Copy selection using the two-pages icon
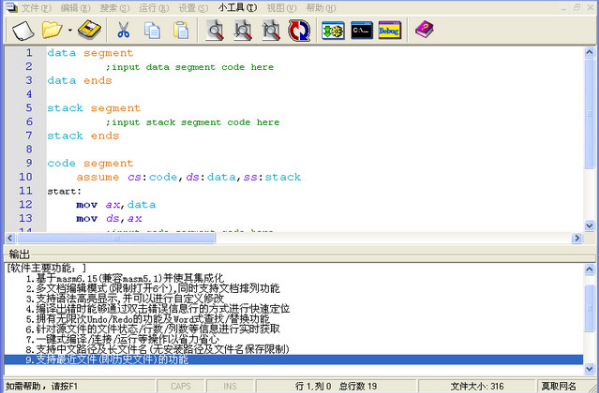The image size is (599, 393). [x=152, y=30]
